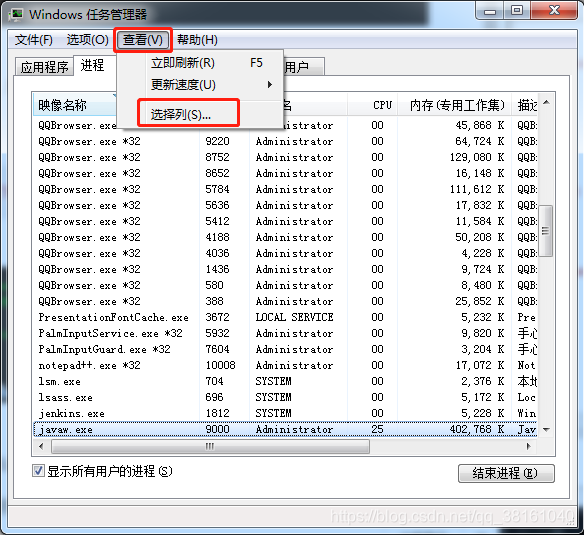Close the Task Manager window

(x=554, y=11)
